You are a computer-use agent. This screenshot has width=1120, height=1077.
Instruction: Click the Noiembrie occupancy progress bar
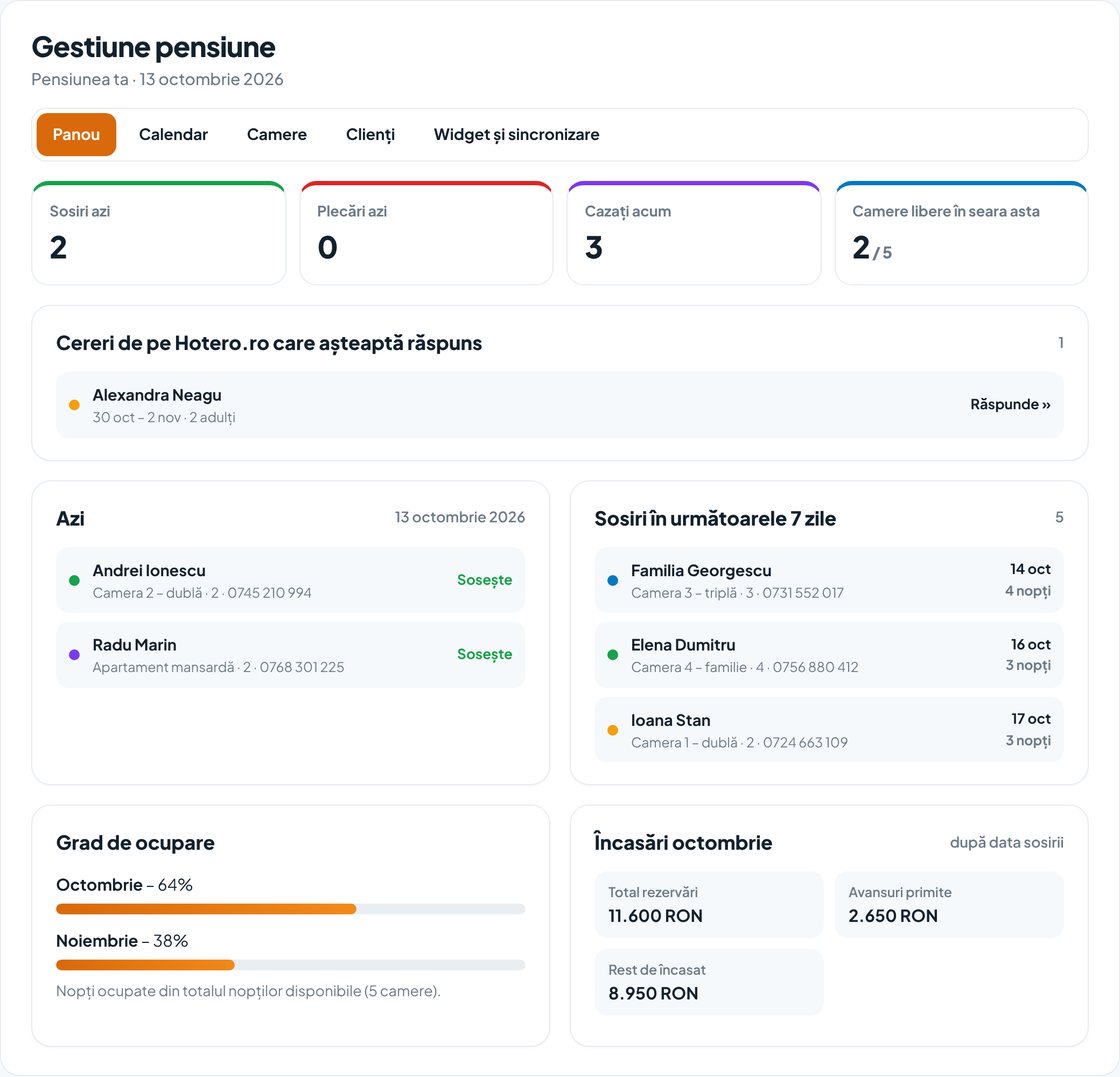click(x=291, y=965)
